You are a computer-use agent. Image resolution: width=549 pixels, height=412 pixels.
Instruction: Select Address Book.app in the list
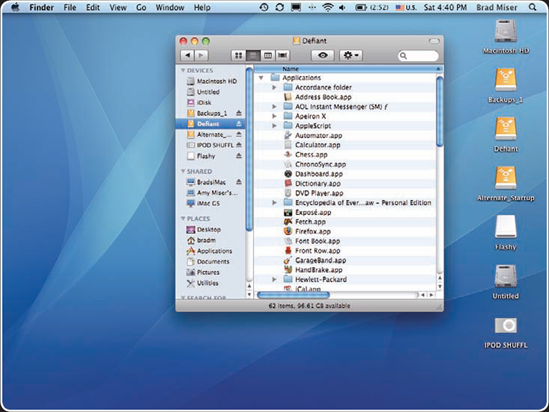click(x=345, y=97)
